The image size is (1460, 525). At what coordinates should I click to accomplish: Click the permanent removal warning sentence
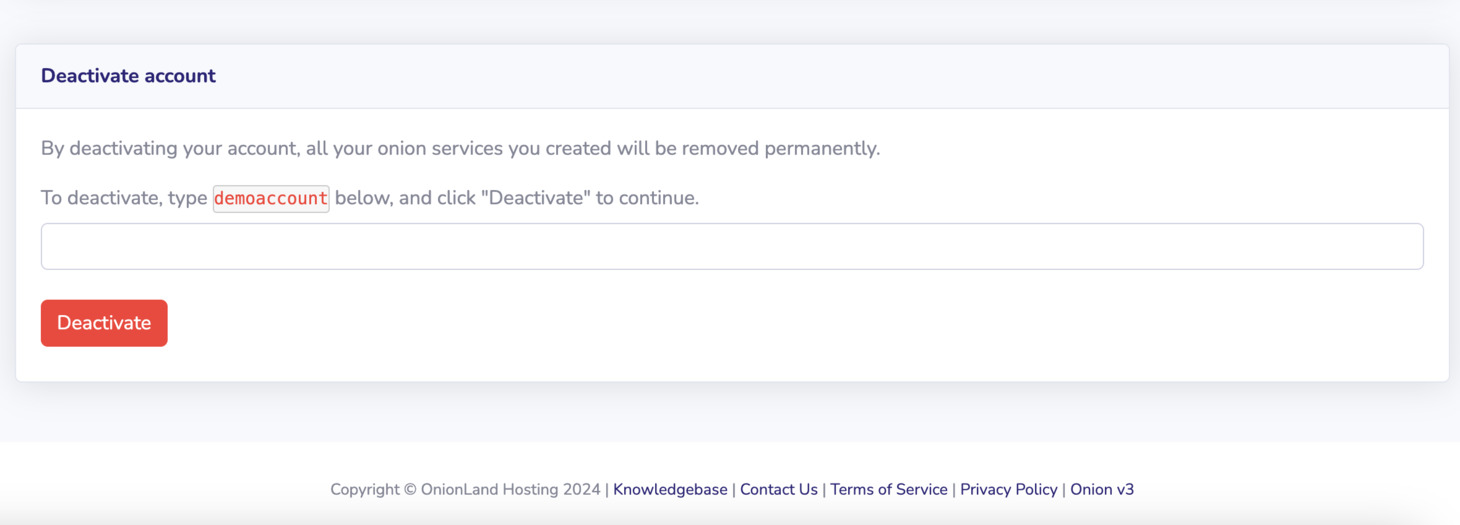[x=460, y=149]
